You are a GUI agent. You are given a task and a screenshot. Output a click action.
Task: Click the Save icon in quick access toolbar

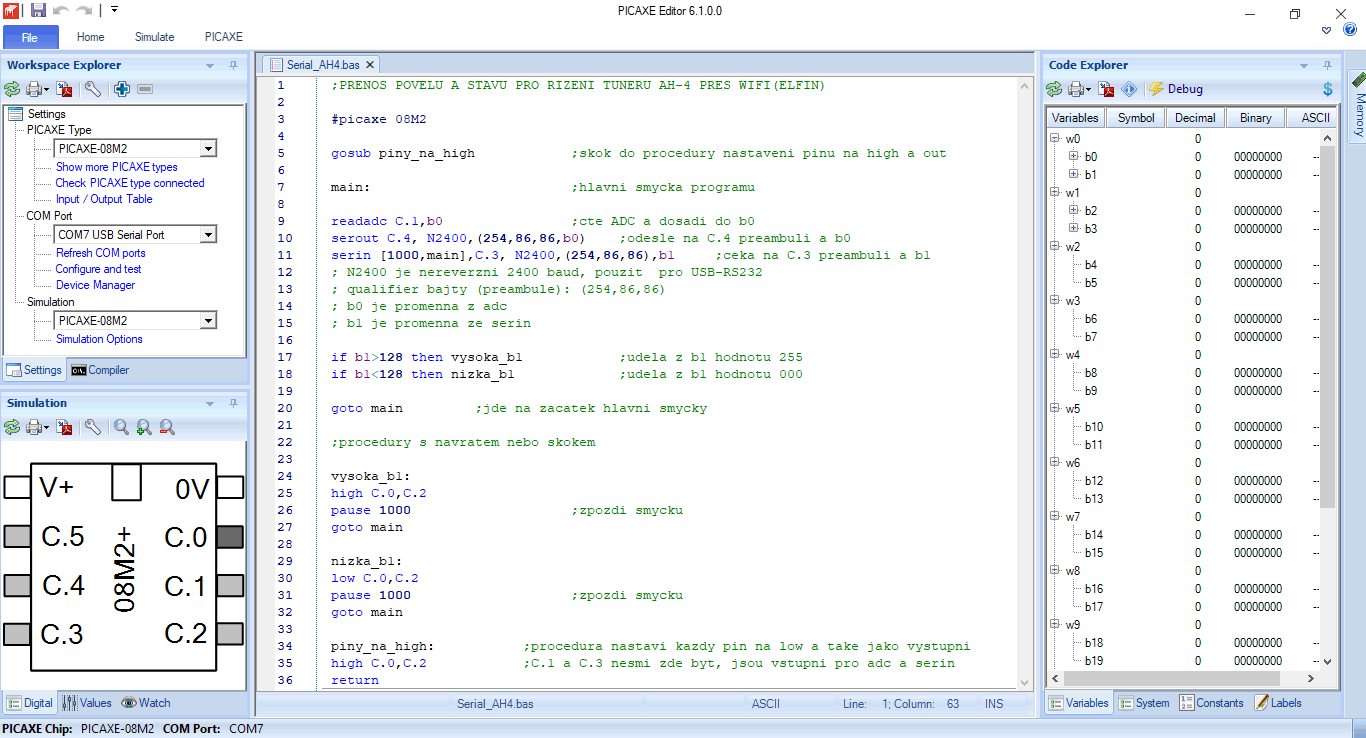[38, 10]
